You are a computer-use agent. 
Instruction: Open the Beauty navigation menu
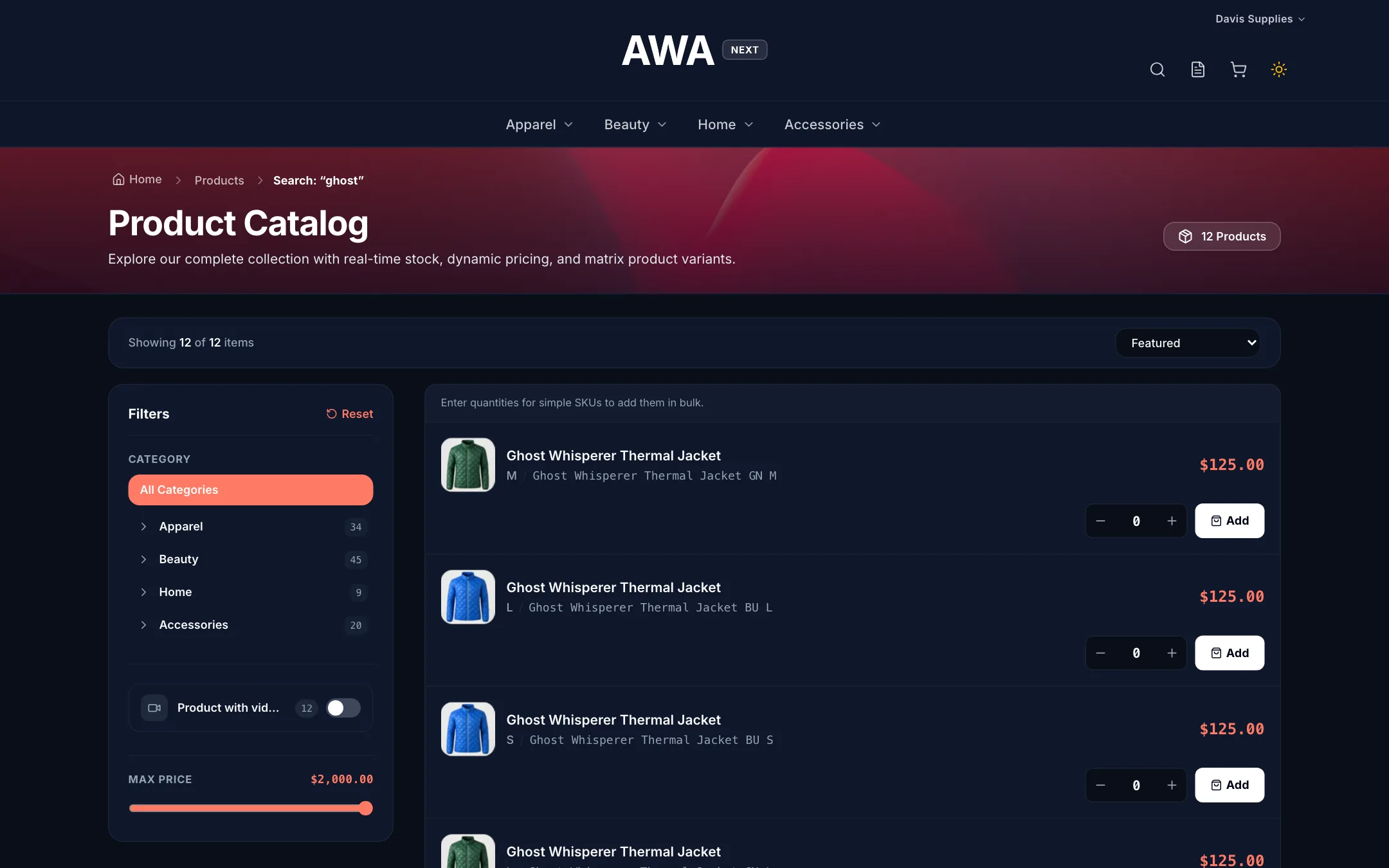point(635,125)
